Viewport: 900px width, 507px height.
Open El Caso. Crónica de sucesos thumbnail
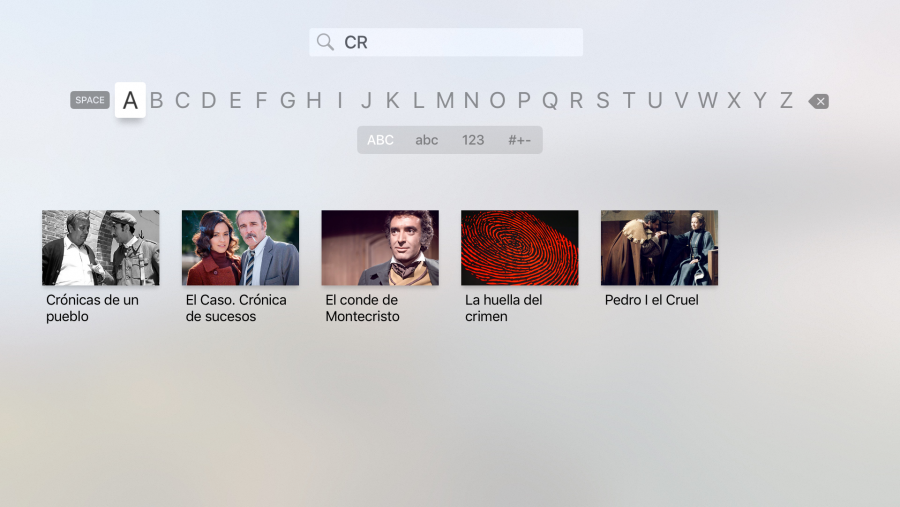tap(240, 247)
